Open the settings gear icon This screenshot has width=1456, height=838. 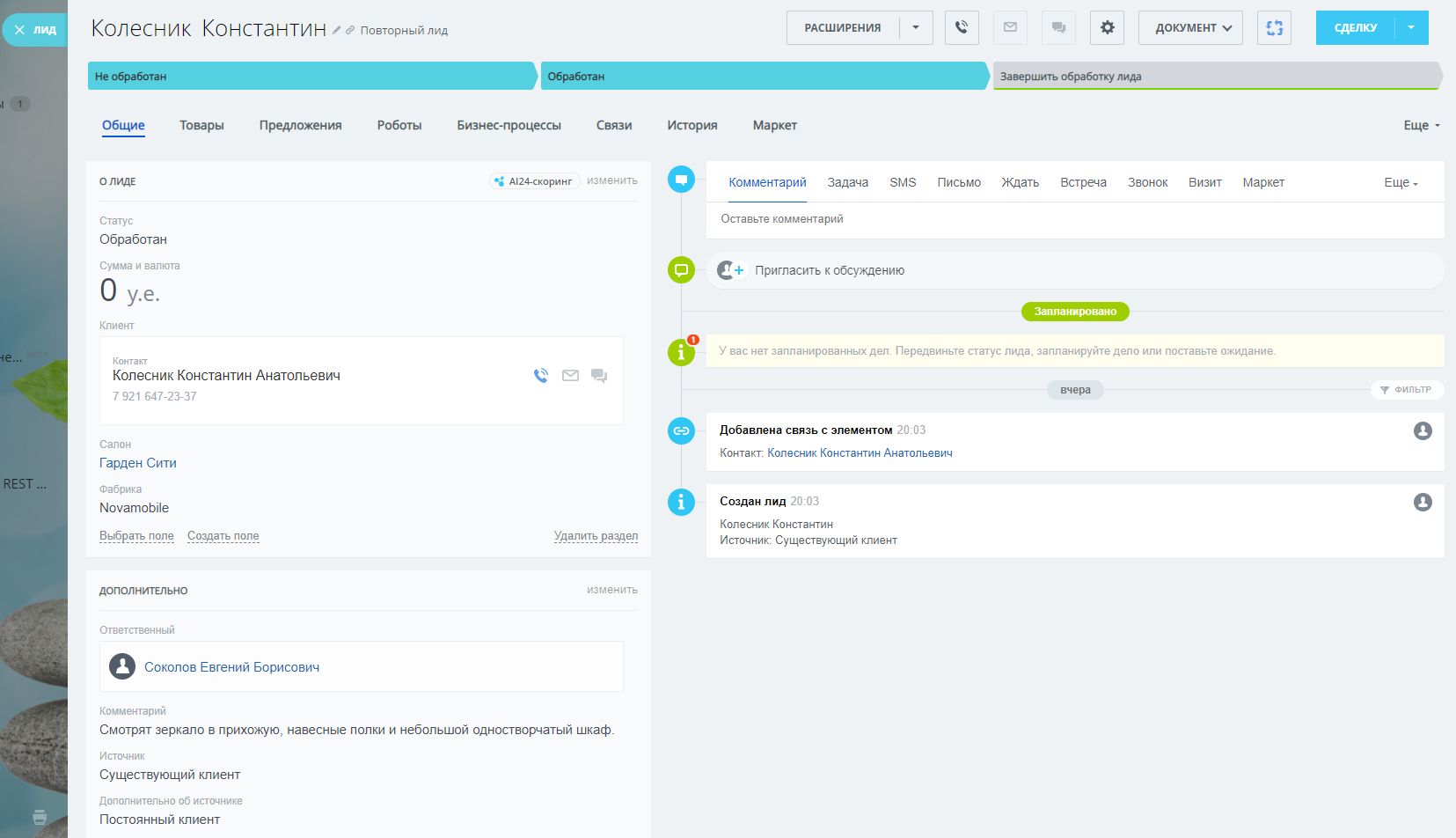[1107, 28]
